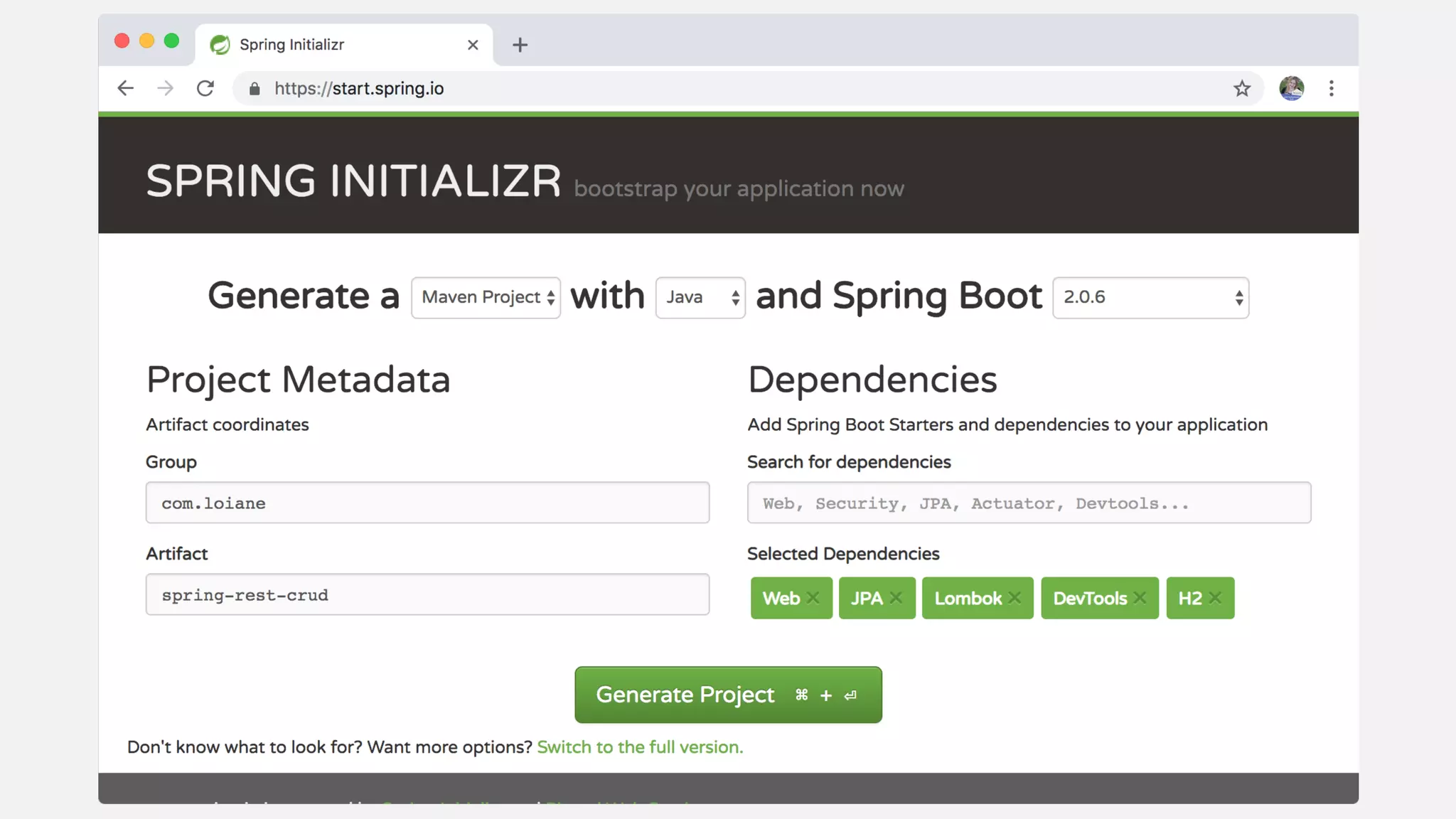The width and height of the screenshot is (1456, 819).
Task: Follow the Switch to the full version link
Action: click(640, 747)
